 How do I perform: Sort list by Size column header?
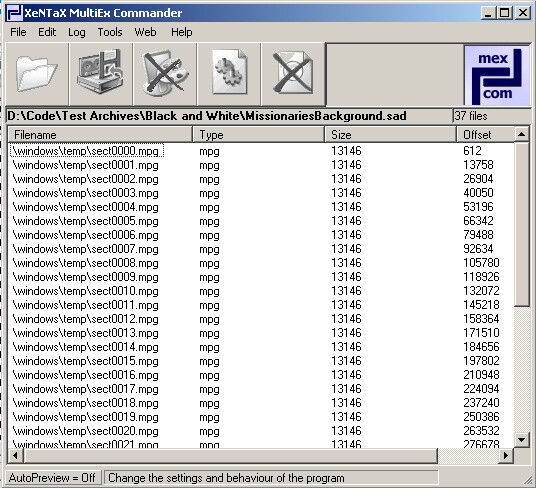(390, 134)
